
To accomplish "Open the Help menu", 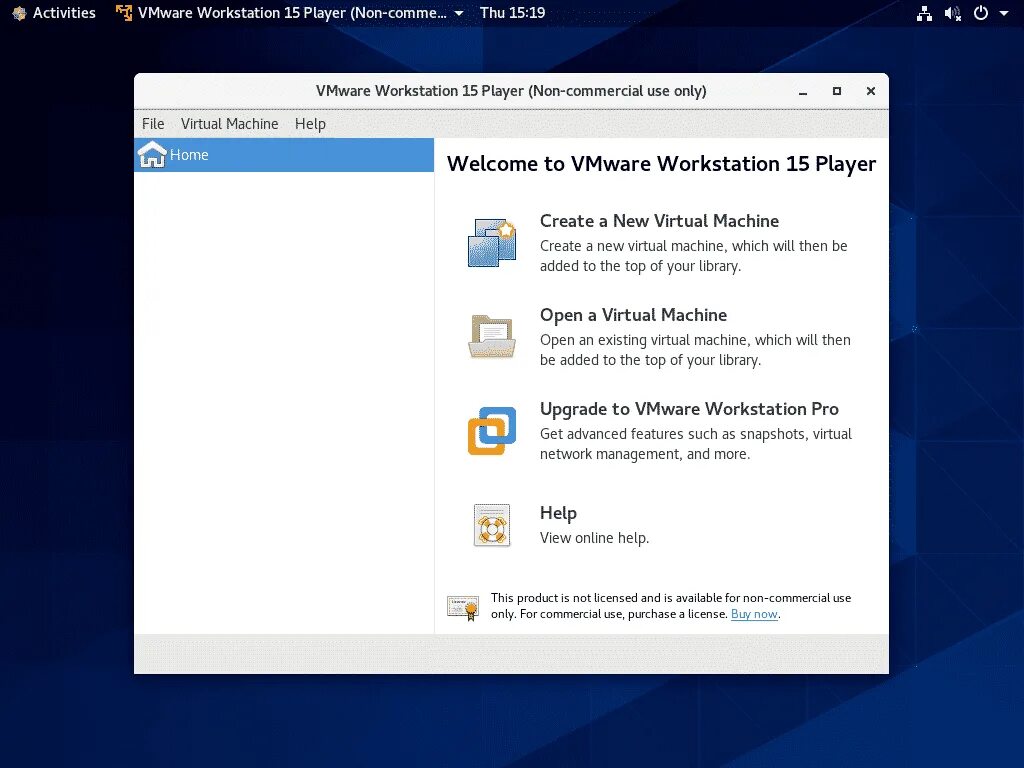I will click(x=310, y=123).
